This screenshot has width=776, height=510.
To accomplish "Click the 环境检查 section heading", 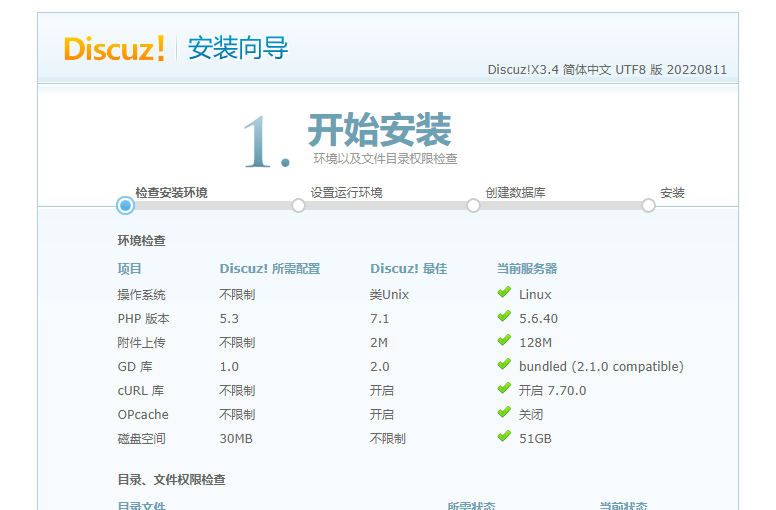I will click(141, 240).
